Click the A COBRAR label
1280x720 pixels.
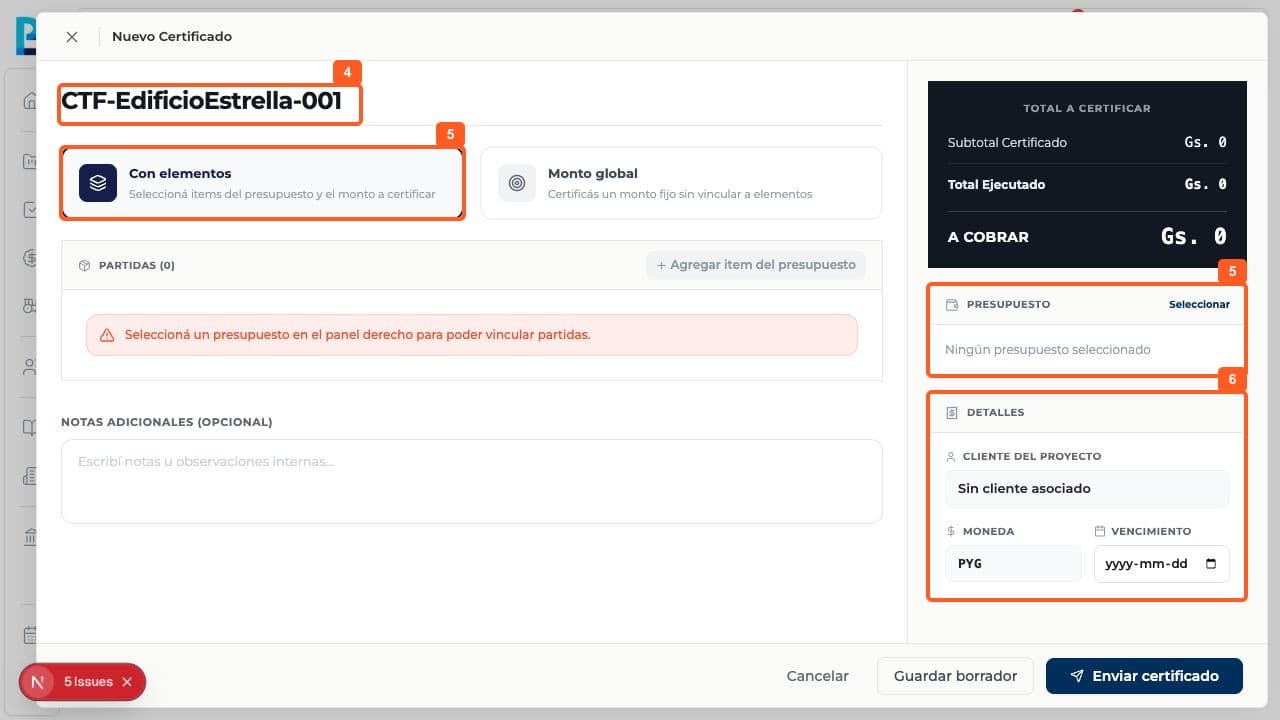click(x=988, y=237)
